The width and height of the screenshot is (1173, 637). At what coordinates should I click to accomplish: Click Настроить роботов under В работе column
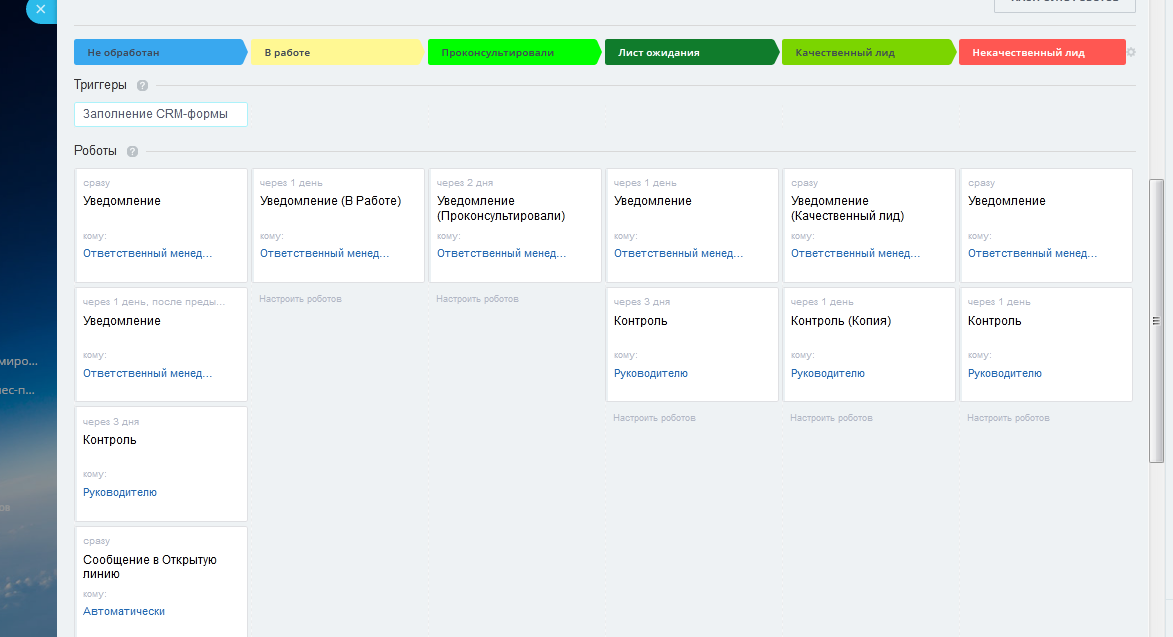point(300,299)
